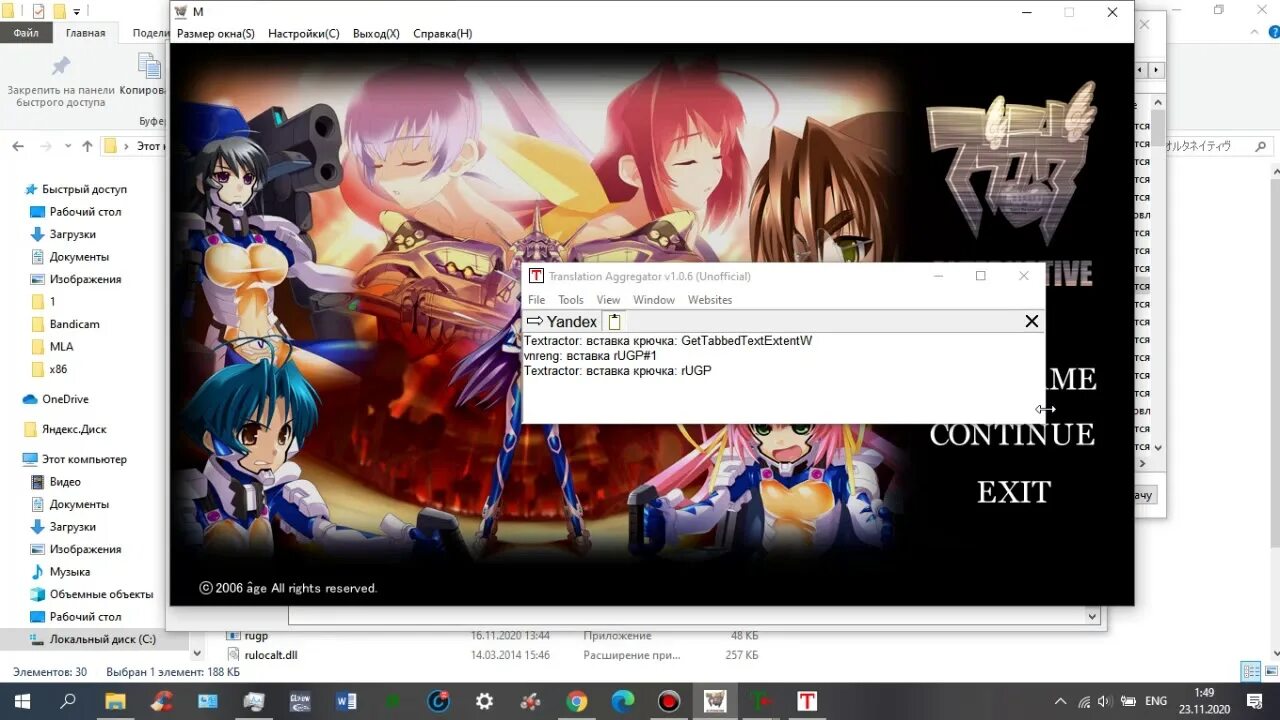
Task: Open the recent locations dropdown in Explorer
Action: coord(68,146)
